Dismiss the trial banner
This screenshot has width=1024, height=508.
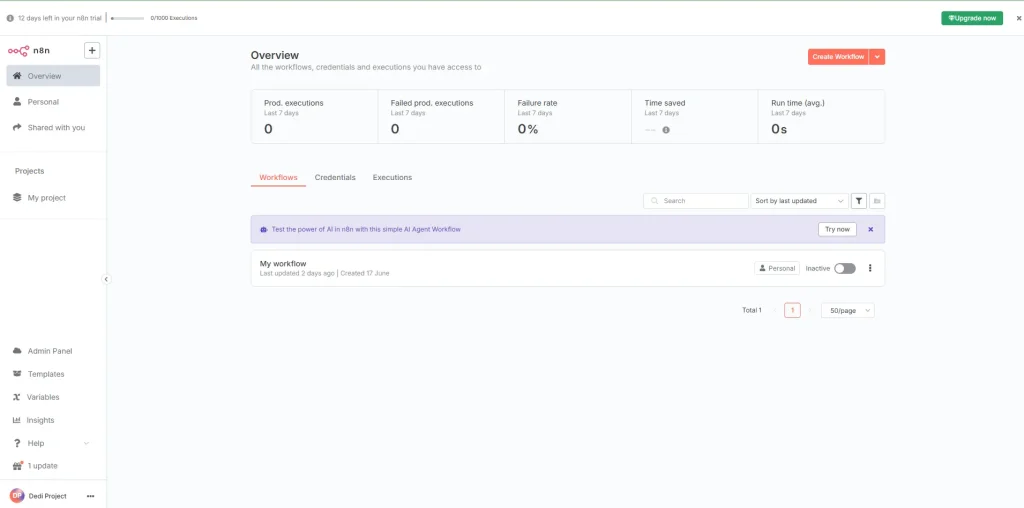tap(1019, 18)
